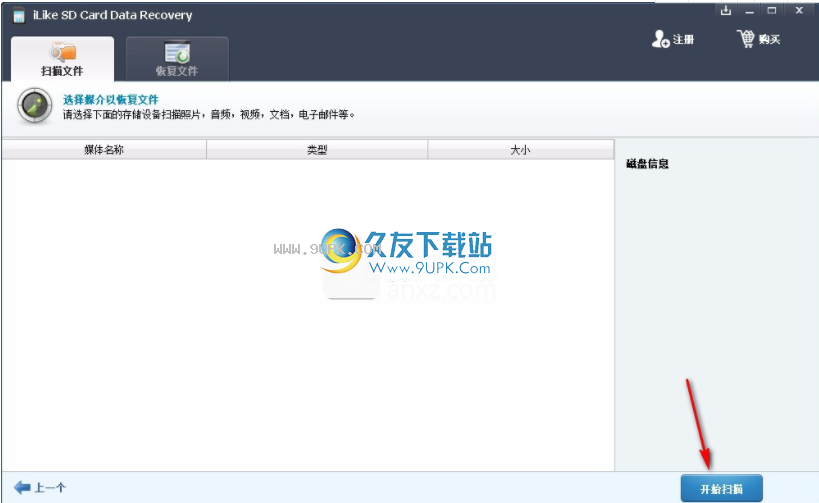Click the blue back arrow icon
Viewport: 819px width, 503px height.
(x=22, y=488)
